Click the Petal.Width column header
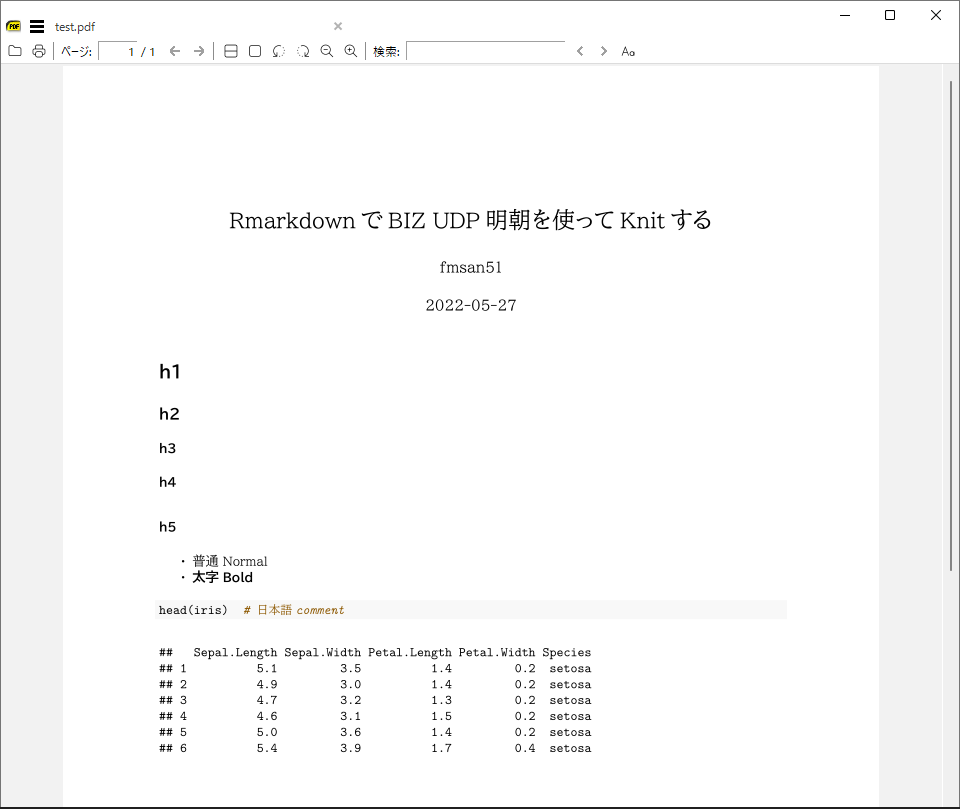This screenshot has width=960, height=809. (x=497, y=652)
